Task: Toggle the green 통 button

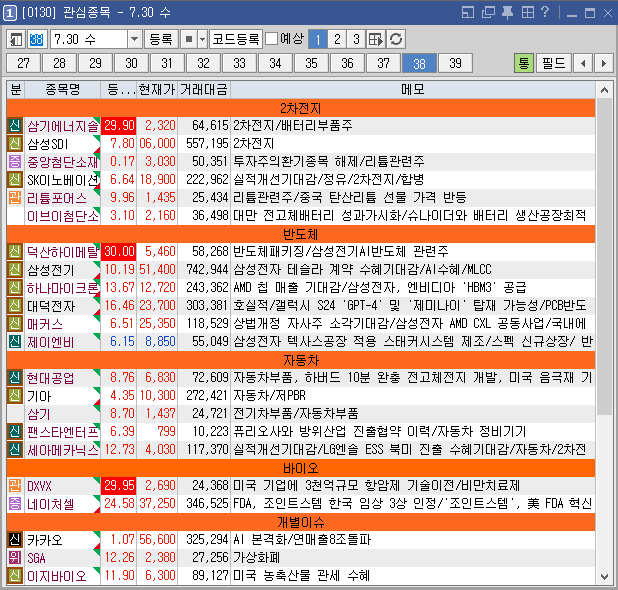Action: pos(524,63)
